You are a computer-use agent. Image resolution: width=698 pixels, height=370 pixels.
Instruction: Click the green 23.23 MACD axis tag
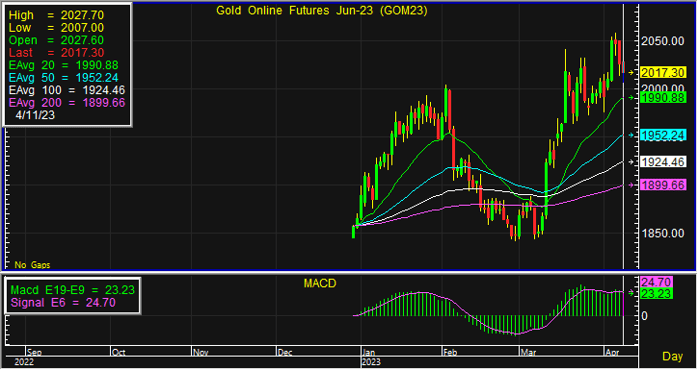pyautogui.click(x=656, y=294)
